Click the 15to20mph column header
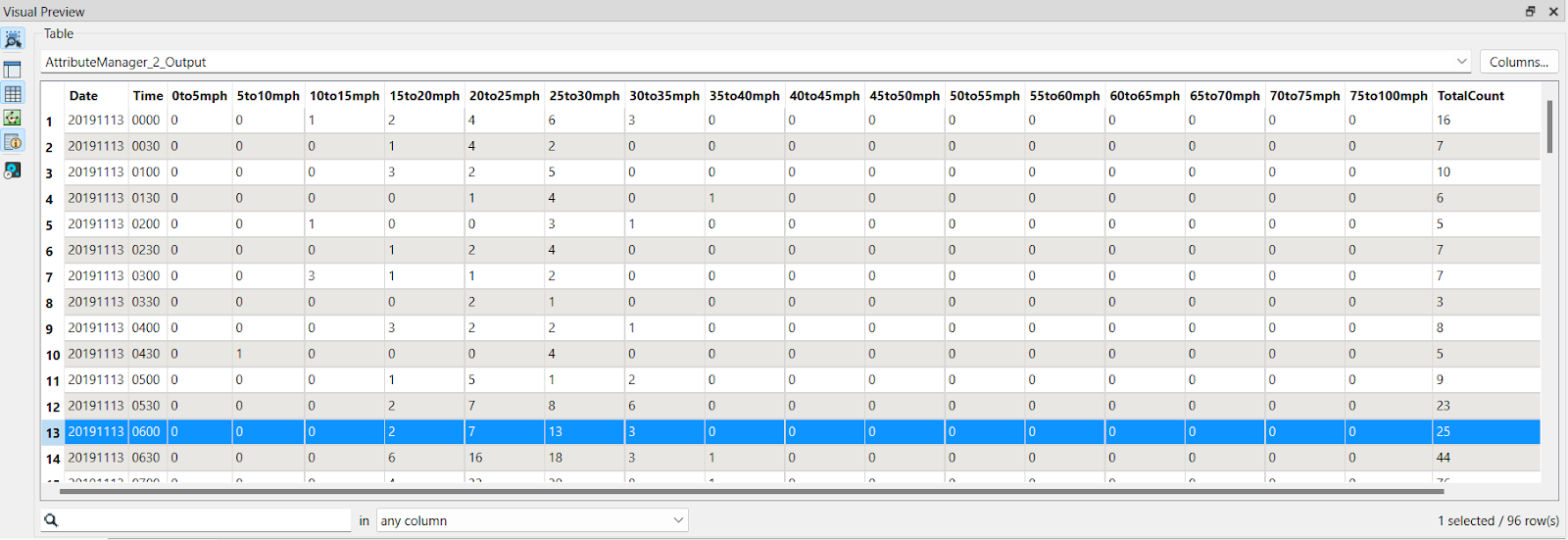1568x540 pixels. point(424,96)
